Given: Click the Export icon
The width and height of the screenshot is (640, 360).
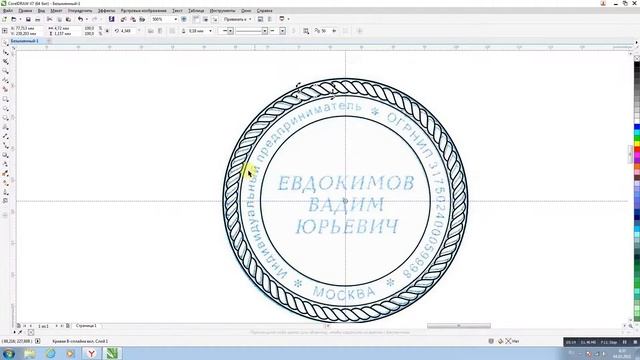Looking at the screenshot, I should pyautogui.click(x=133, y=19).
